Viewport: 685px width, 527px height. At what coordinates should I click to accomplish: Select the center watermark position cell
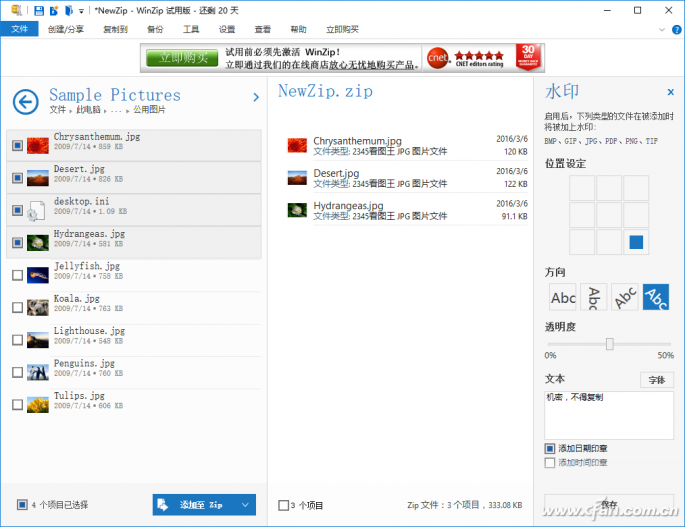click(609, 215)
